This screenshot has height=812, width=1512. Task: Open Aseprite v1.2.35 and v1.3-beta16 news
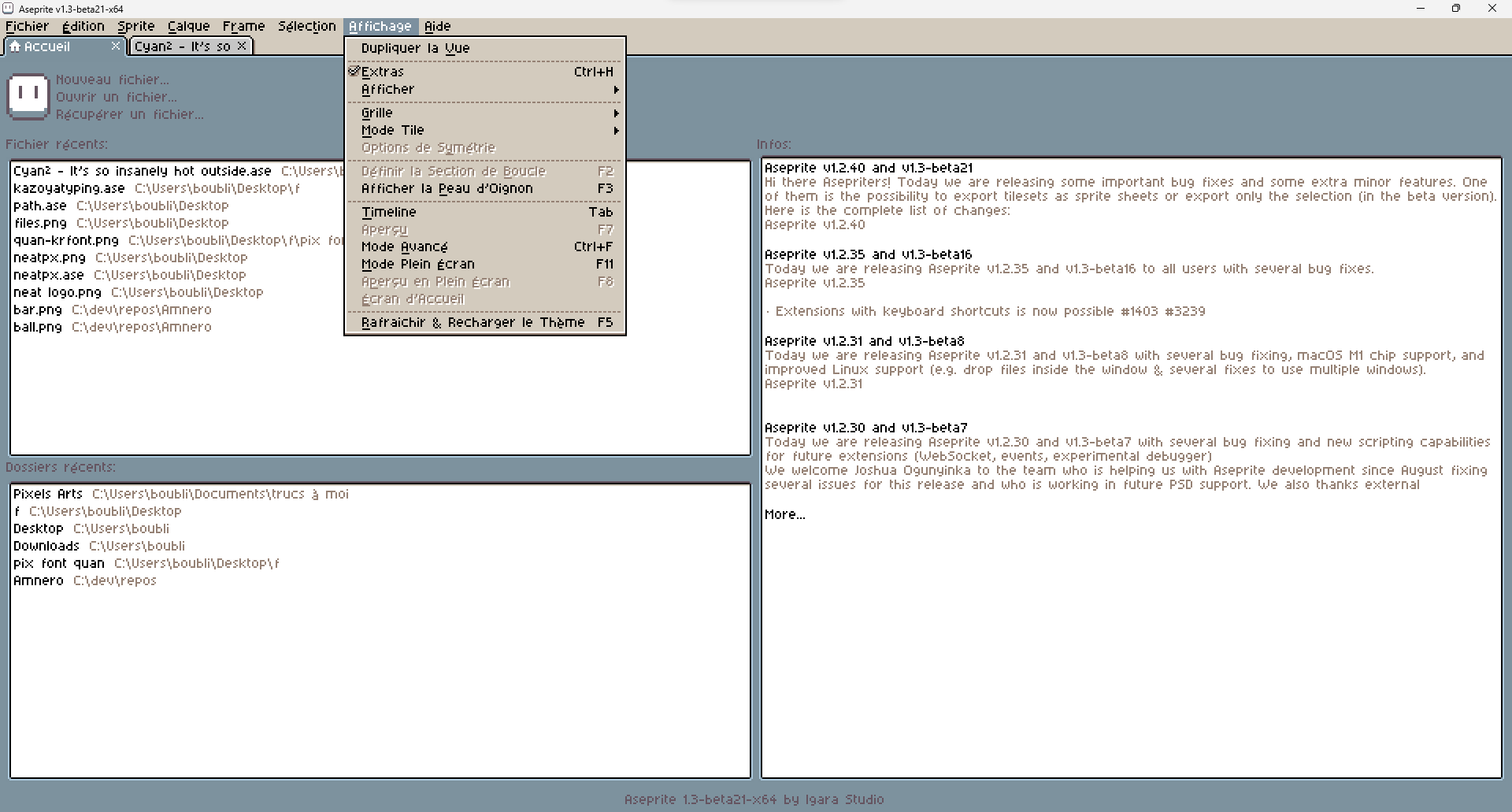click(x=869, y=254)
